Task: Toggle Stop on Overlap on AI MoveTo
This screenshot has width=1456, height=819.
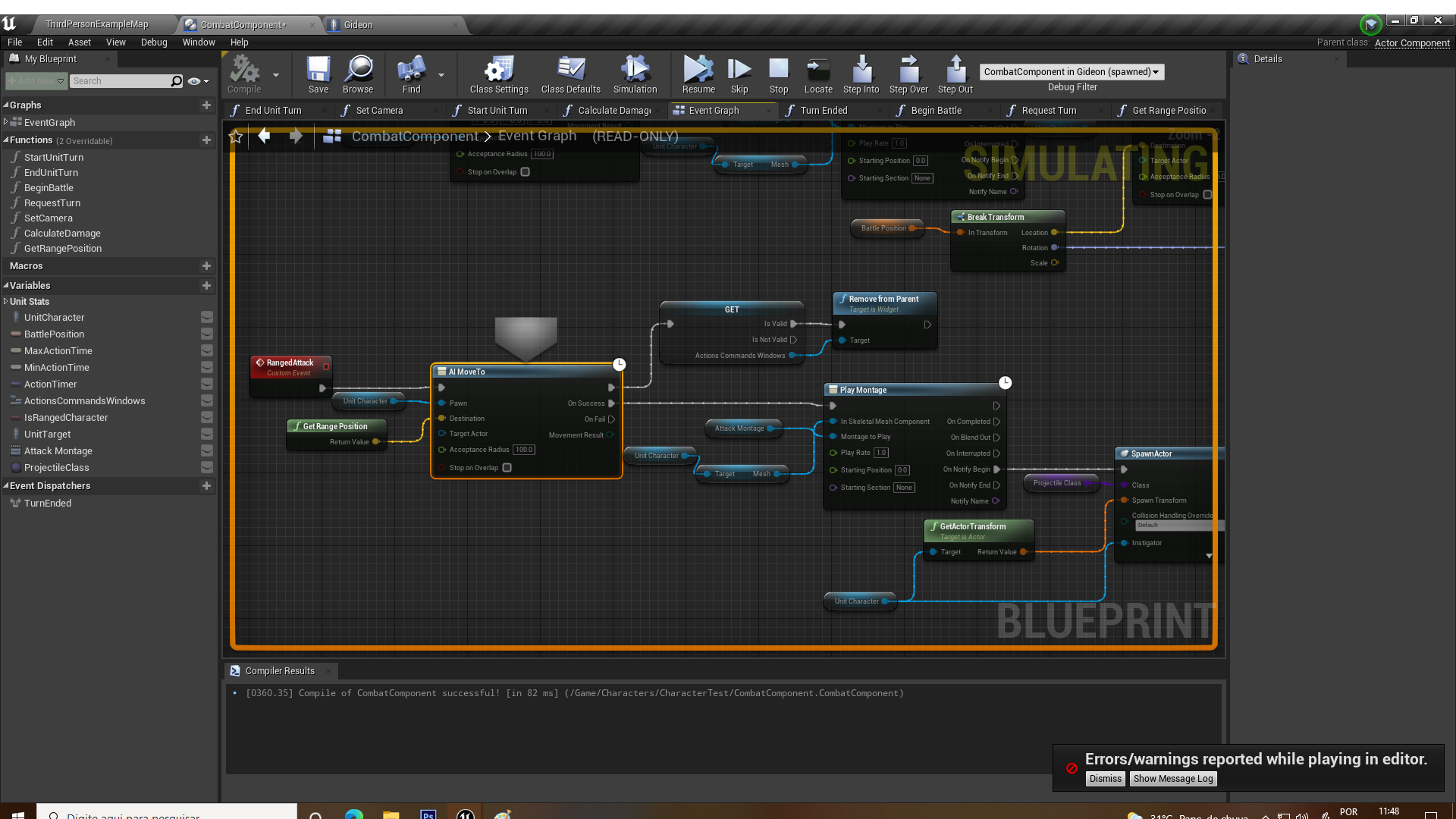Action: pyautogui.click(x=507, y=468)
